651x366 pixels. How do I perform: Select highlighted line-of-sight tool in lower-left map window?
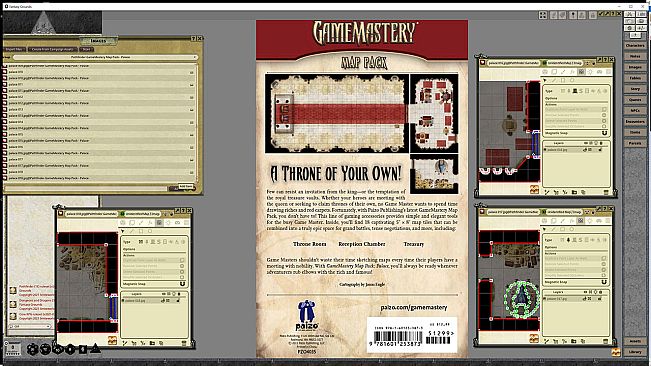[159, 223]
